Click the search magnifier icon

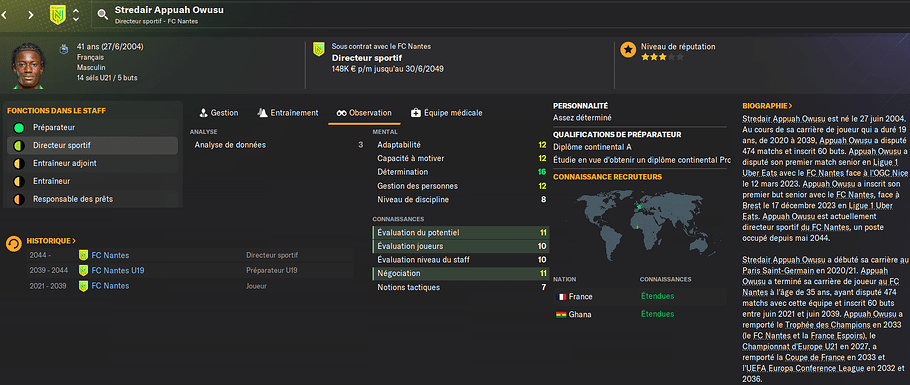point(103,15)
